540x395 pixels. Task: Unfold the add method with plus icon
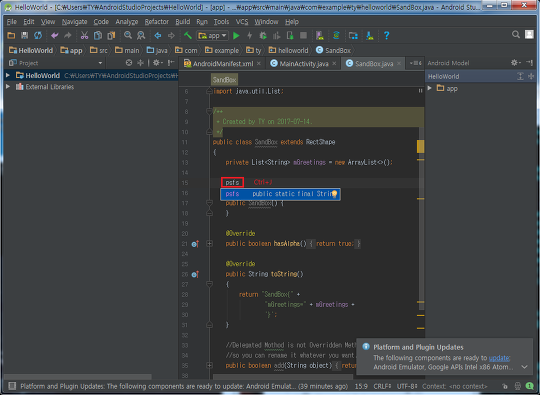[209, 365]
